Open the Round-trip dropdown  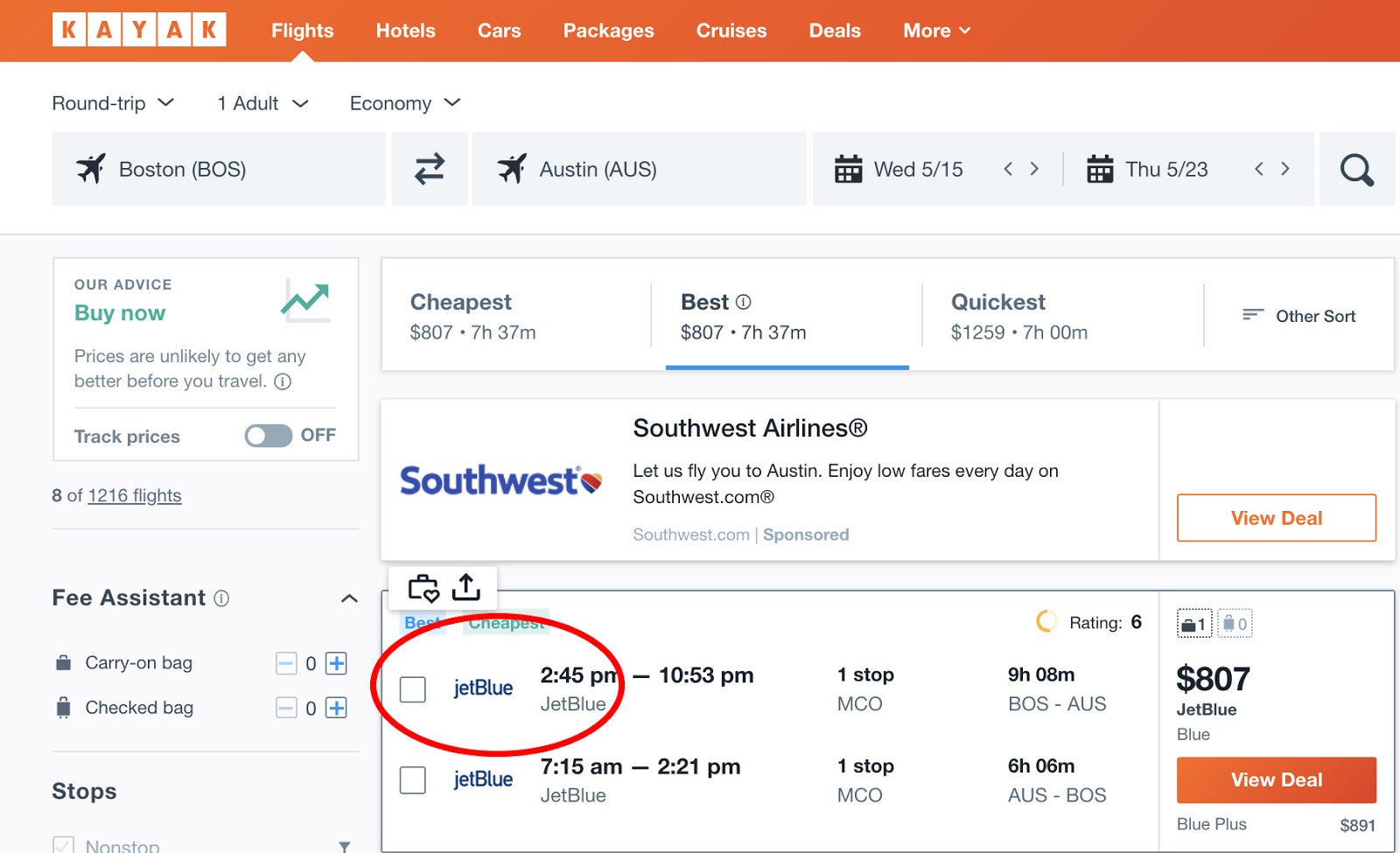tap(113, 103)
